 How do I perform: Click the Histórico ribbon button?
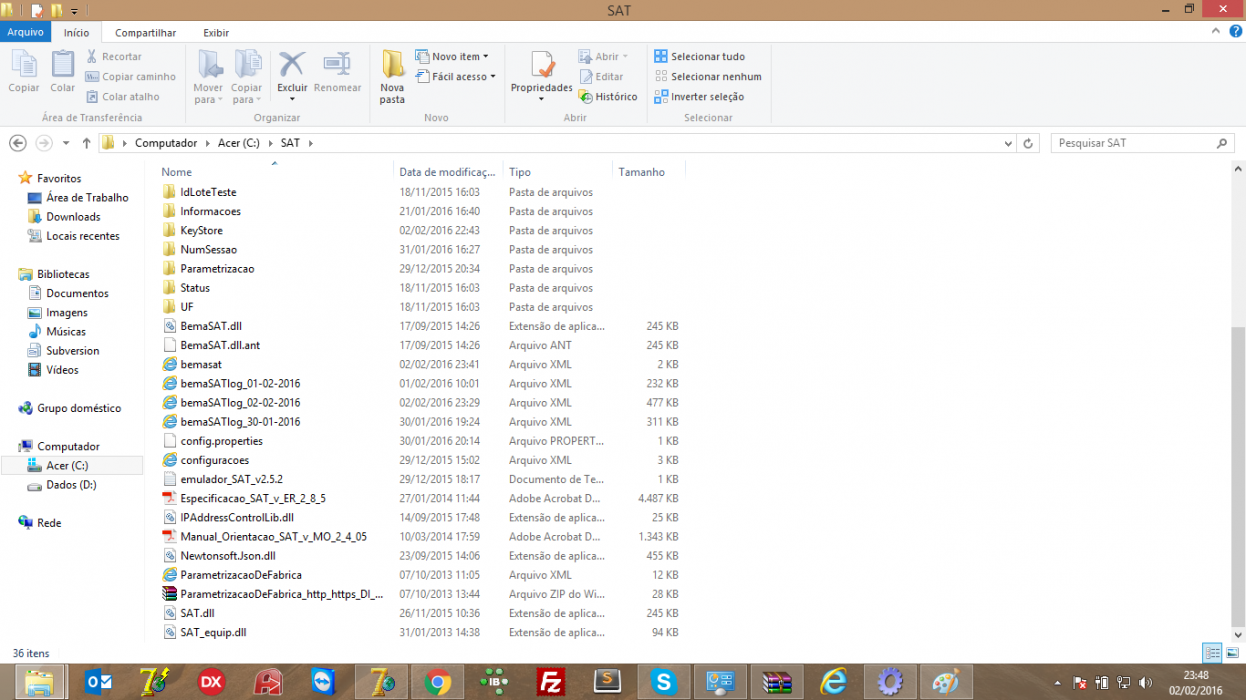click(x=608, y=97)
